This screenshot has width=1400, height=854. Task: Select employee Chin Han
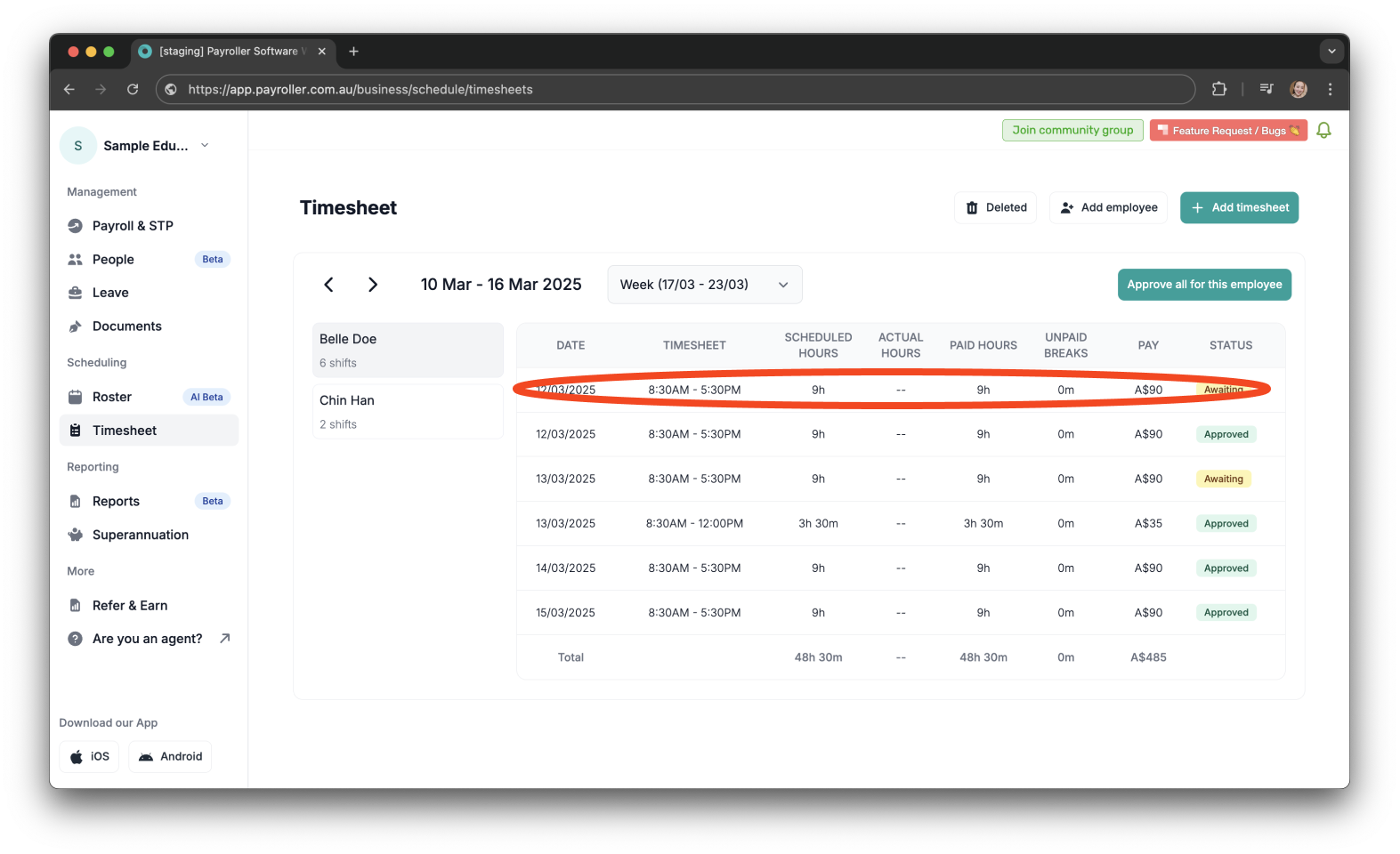(x=408, y=412)
